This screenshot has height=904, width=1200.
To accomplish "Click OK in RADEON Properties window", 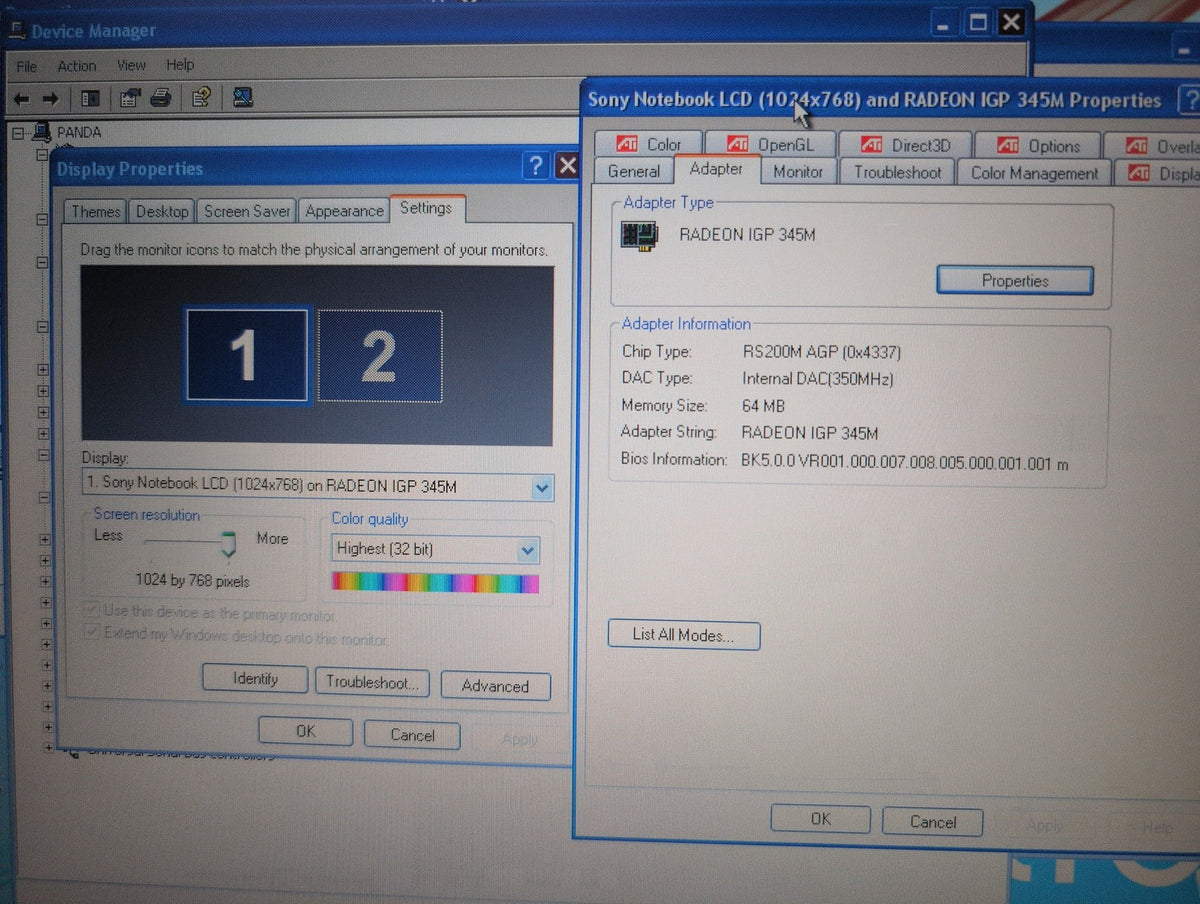I will (x=820, y=819).
